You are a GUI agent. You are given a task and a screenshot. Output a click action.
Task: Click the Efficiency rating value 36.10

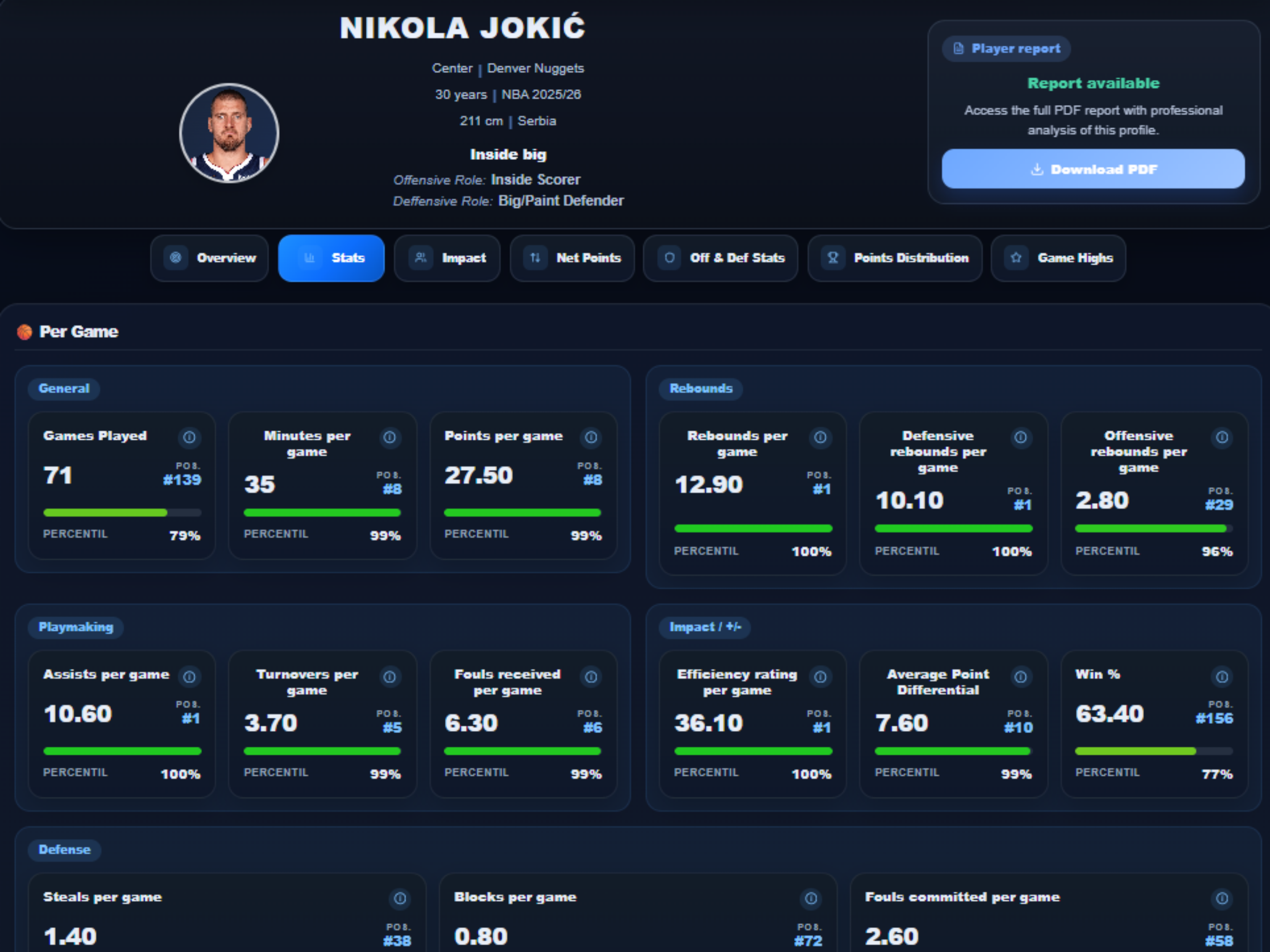point(708,723)
